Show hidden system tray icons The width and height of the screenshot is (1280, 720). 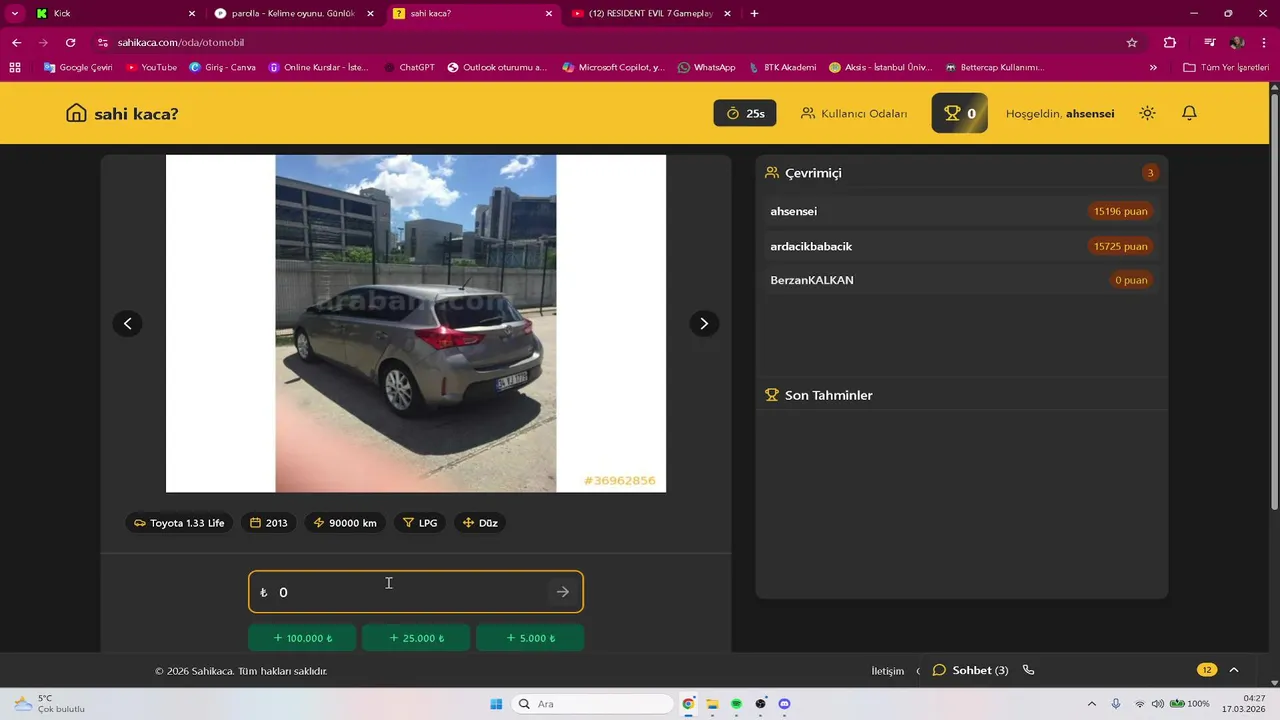(x=1091, y=704)
